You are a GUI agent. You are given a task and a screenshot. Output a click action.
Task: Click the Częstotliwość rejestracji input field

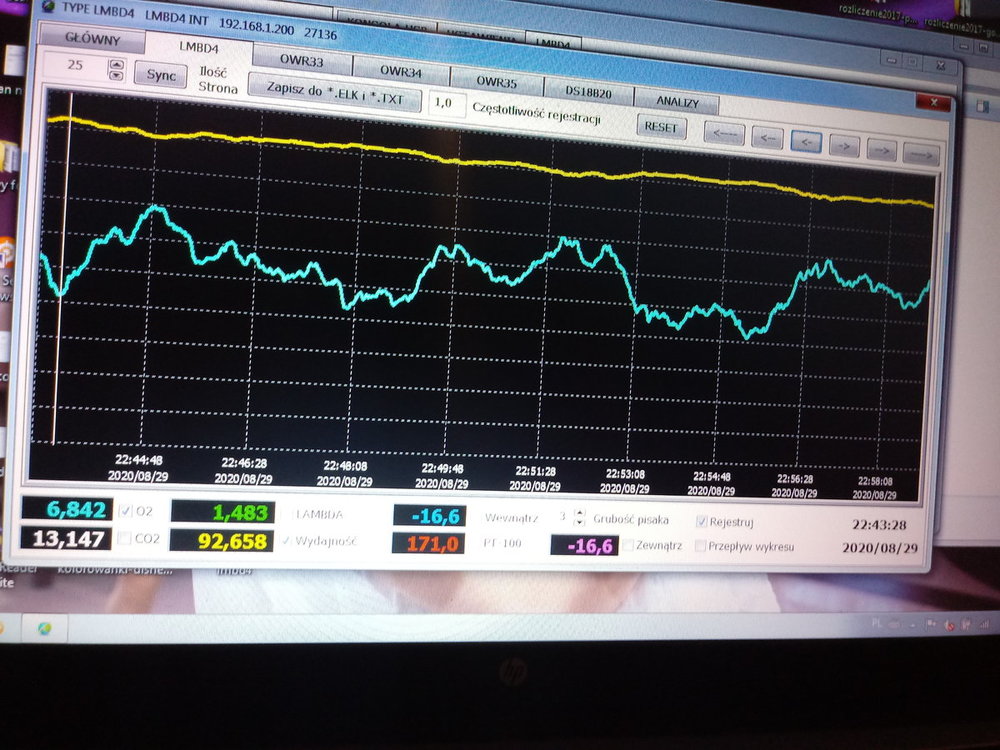[447, 103]
